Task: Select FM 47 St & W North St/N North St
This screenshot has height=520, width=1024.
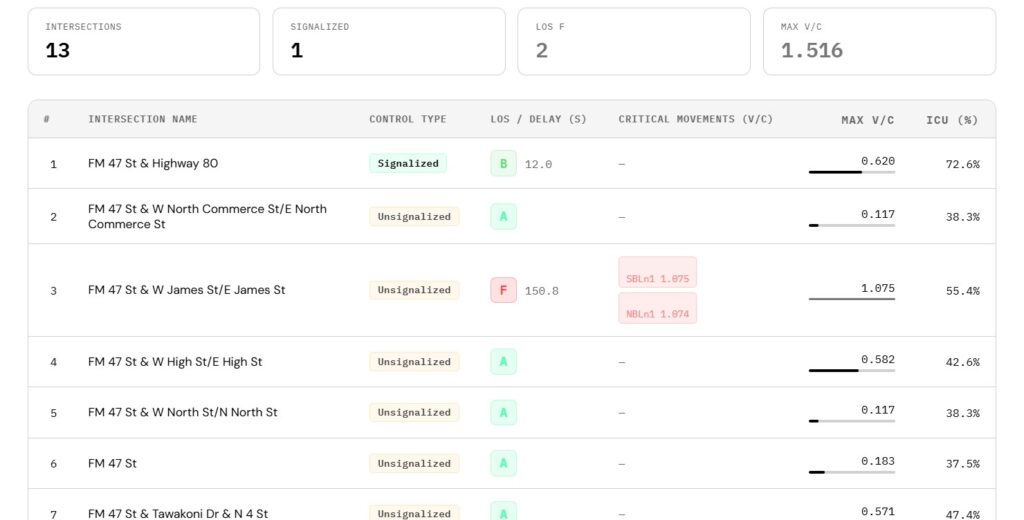Action: point(183,412)
